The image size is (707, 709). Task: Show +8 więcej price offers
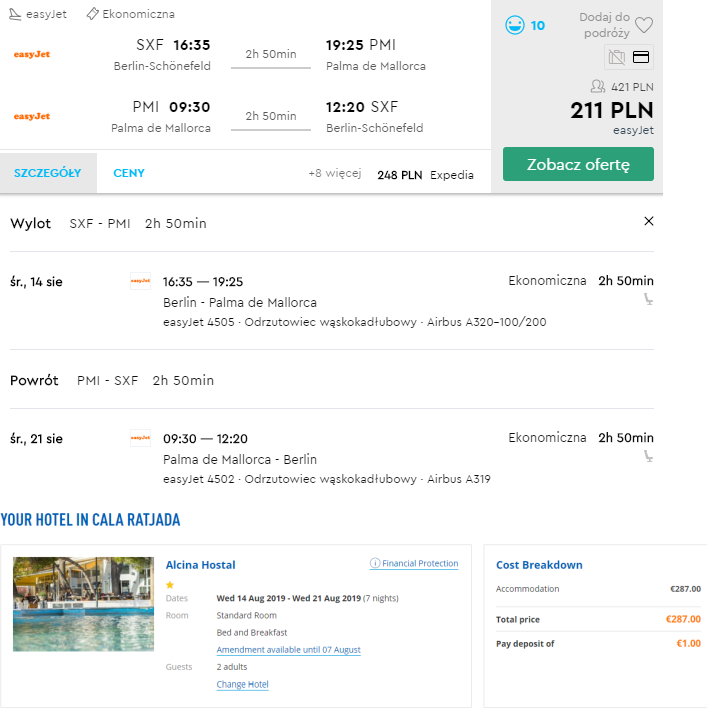pos(335,173)
